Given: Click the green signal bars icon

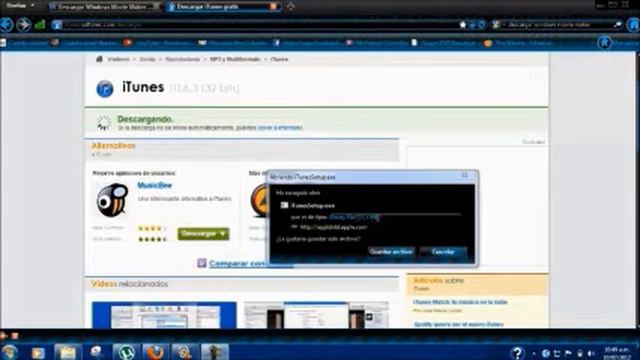Looking at the screenshot, I should click(x=40, y=24).
